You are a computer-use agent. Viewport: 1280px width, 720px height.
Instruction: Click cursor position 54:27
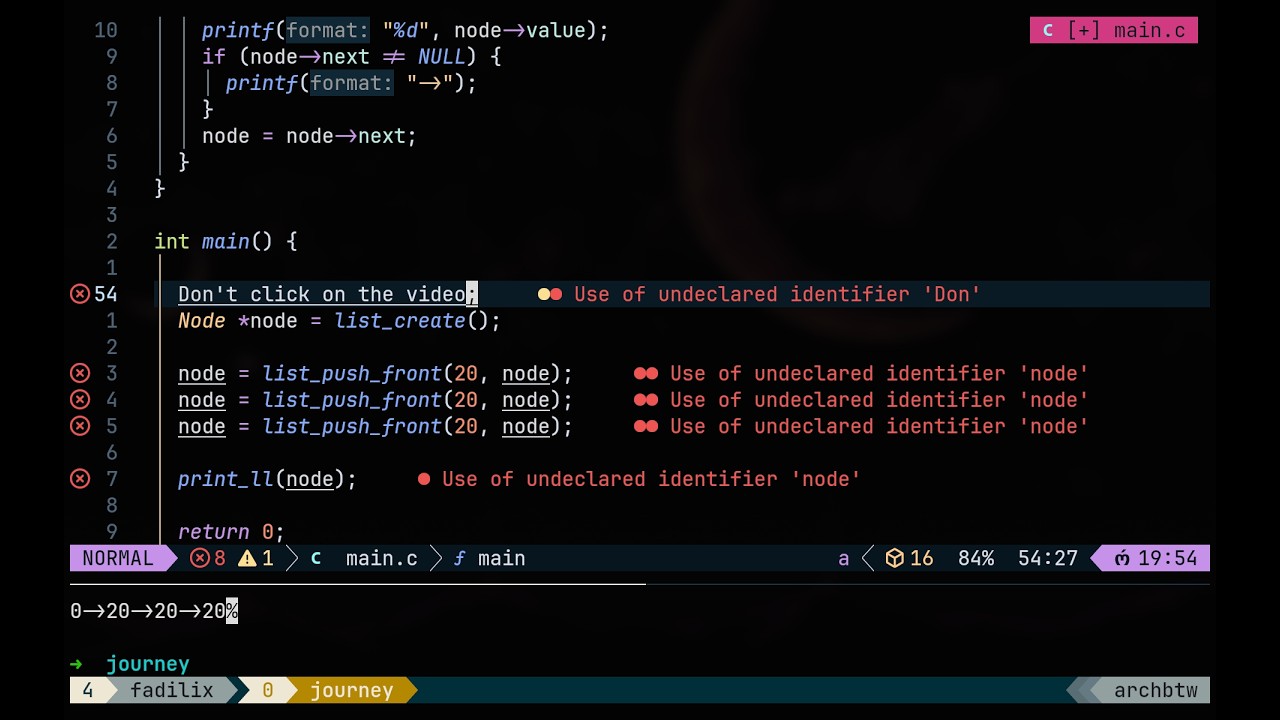point(1048,558)
